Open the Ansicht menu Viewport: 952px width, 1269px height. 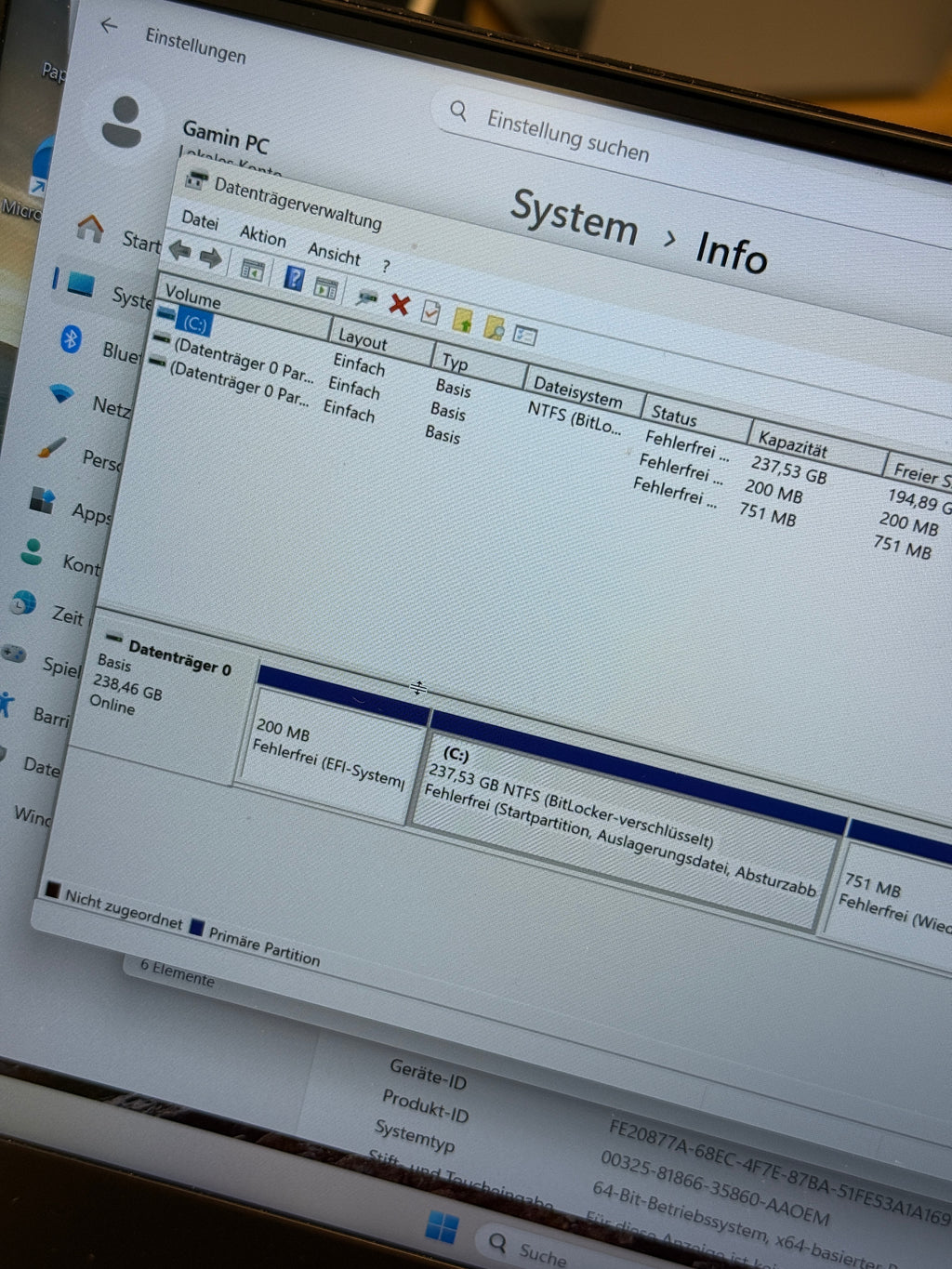pyautogui.click(x=334, y=254)
